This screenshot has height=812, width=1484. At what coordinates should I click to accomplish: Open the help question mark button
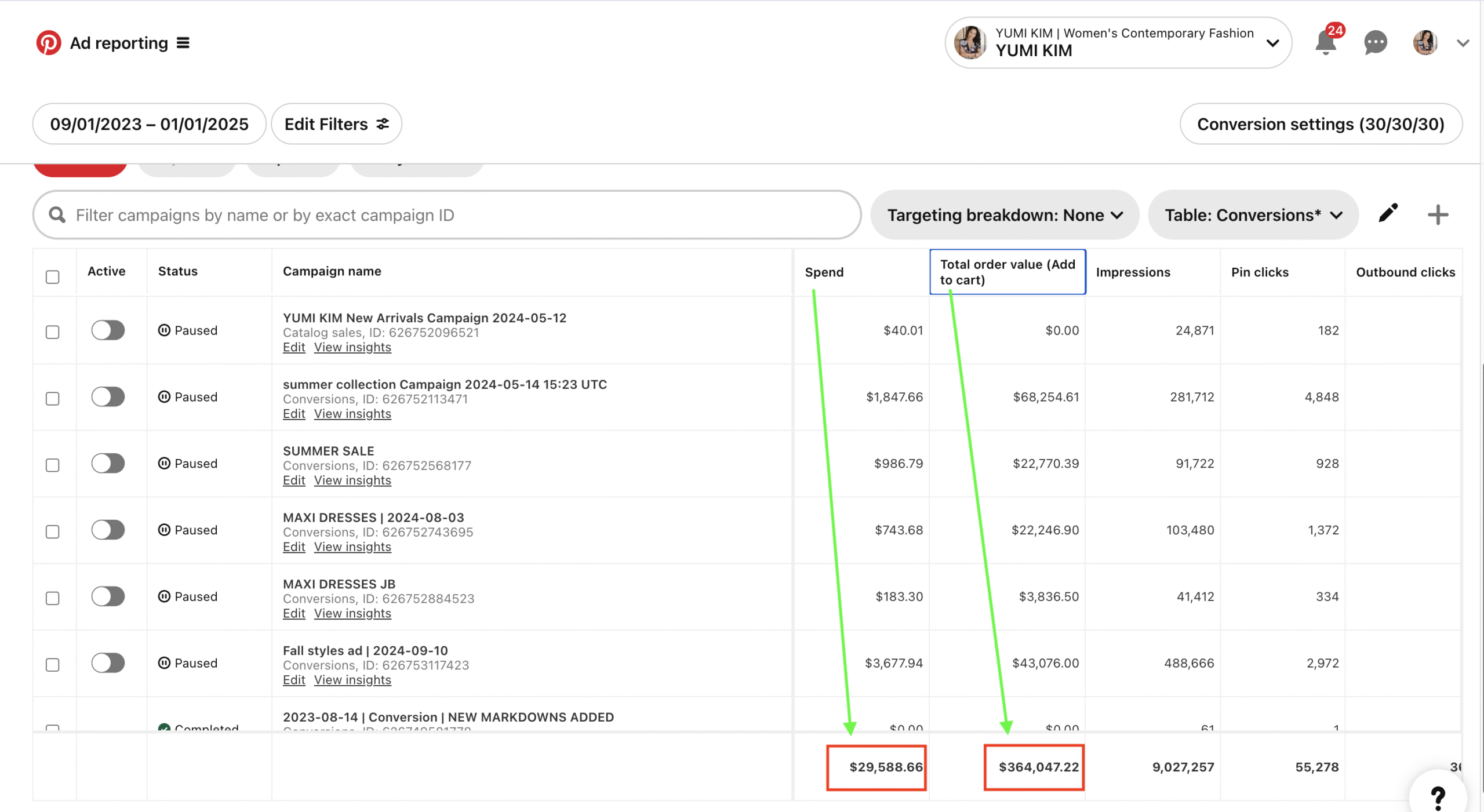(1438, 796)
